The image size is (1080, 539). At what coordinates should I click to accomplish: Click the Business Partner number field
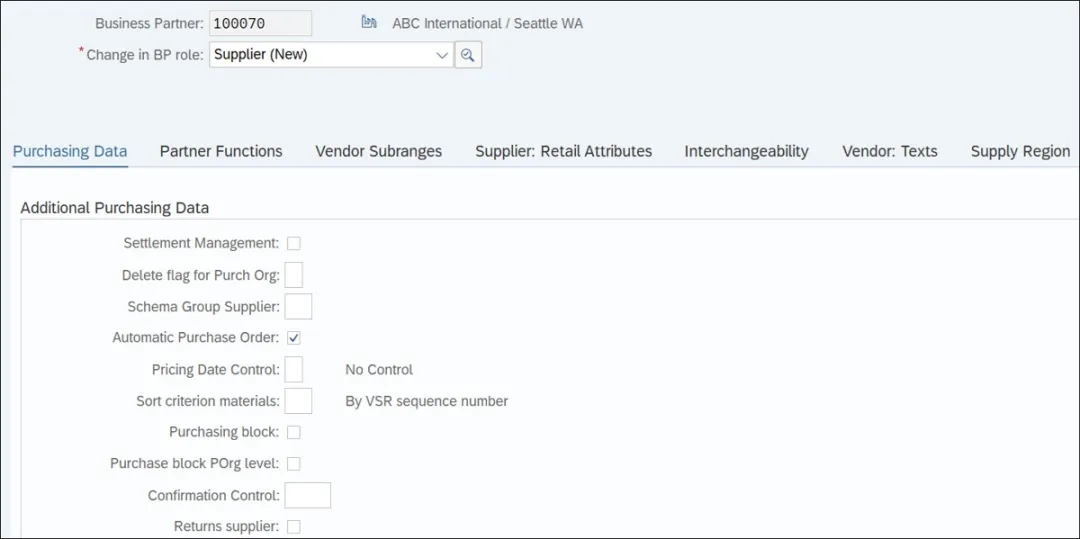click(x=260, y=23)
